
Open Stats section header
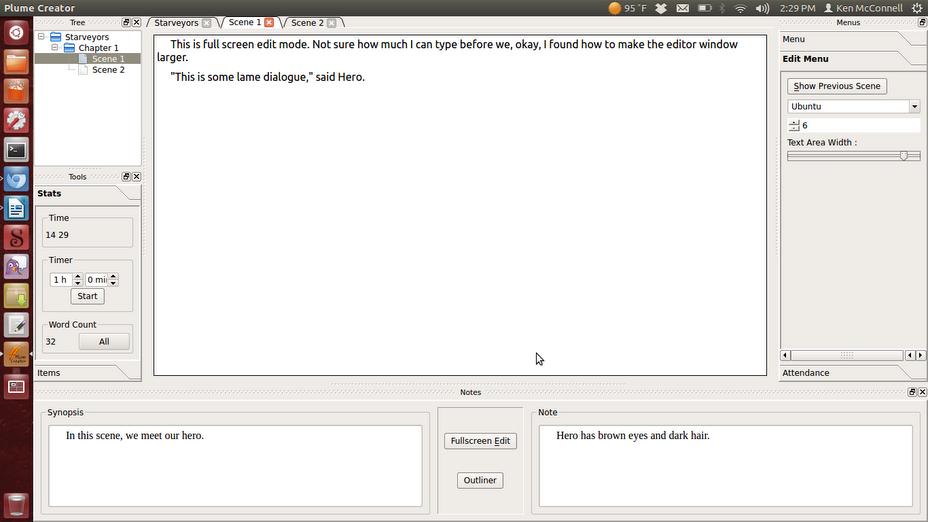point(87,194)
